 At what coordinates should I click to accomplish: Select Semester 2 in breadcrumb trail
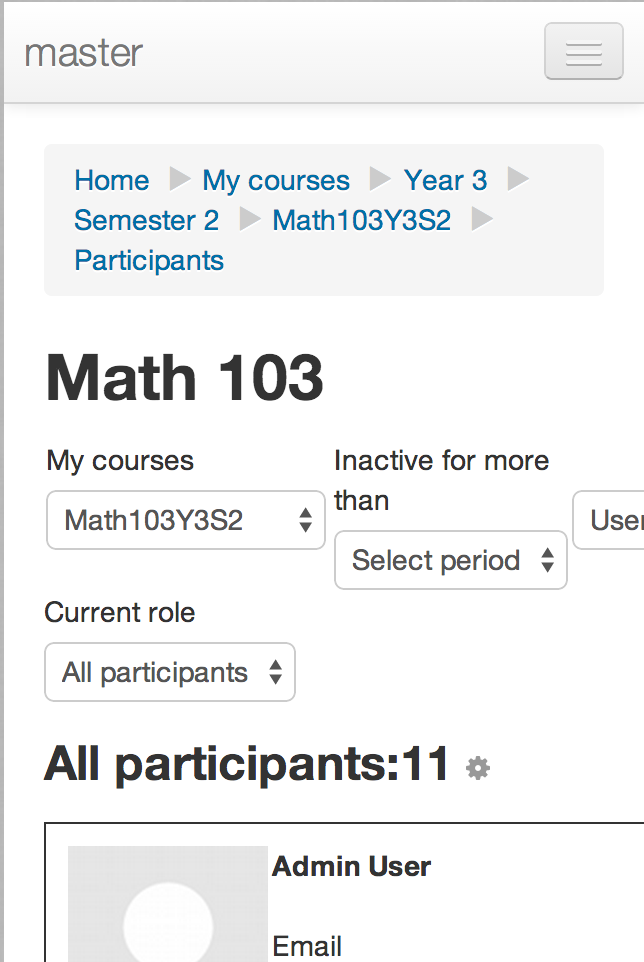pos(147,220)
